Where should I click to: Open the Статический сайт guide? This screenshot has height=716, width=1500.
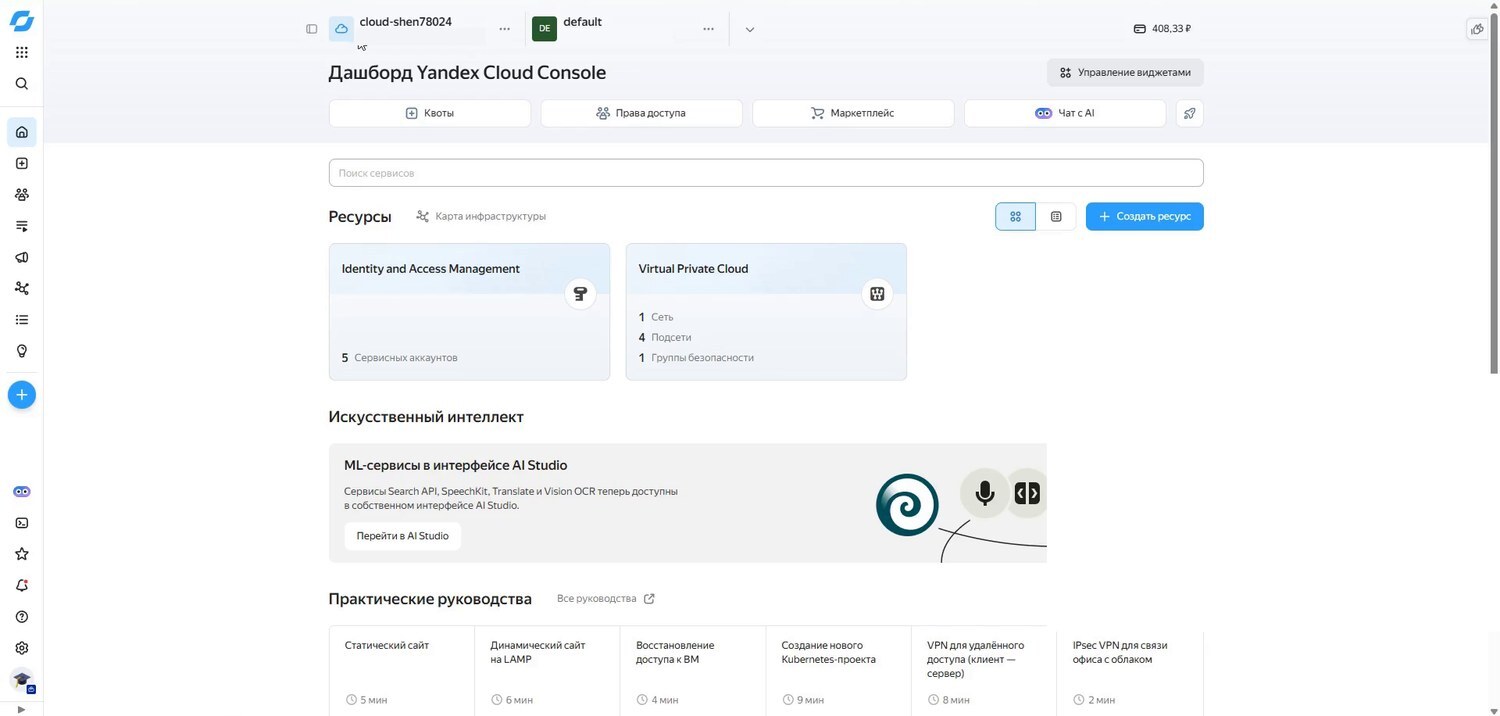click(x=402, y=670)
